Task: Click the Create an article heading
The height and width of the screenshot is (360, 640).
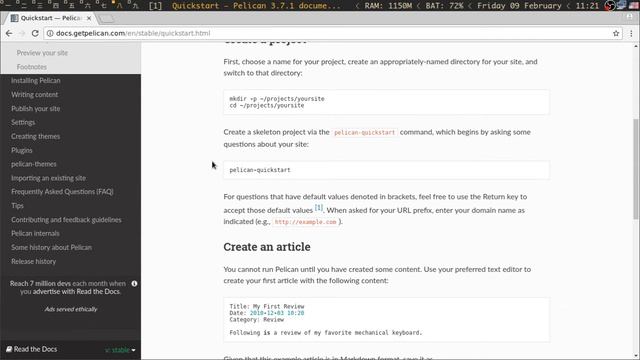Action: (x=267, y=247)
